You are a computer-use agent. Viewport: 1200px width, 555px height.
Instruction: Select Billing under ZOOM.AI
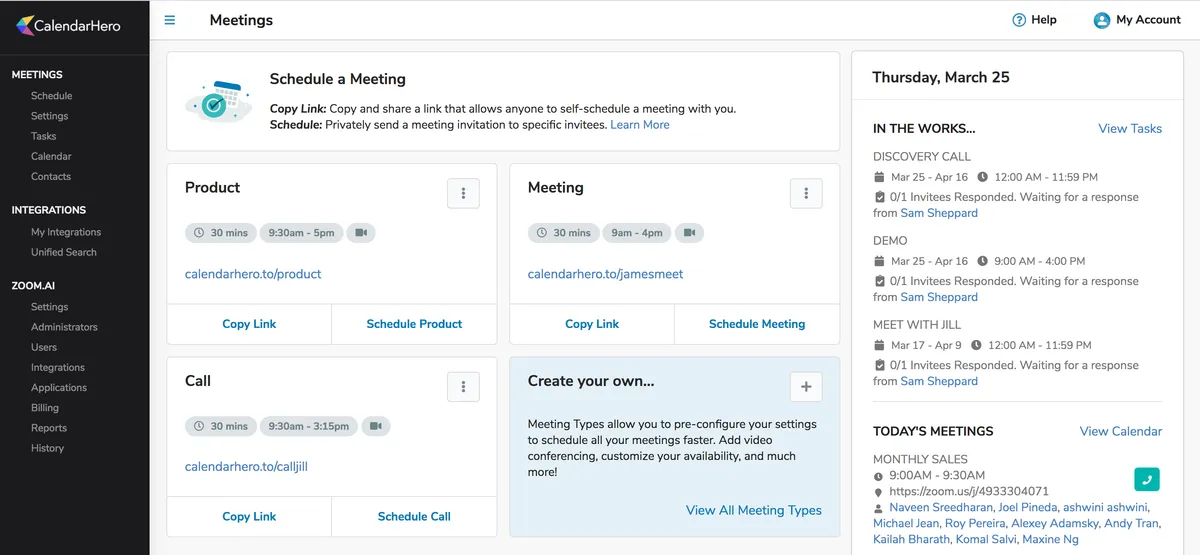click(45, 408)
